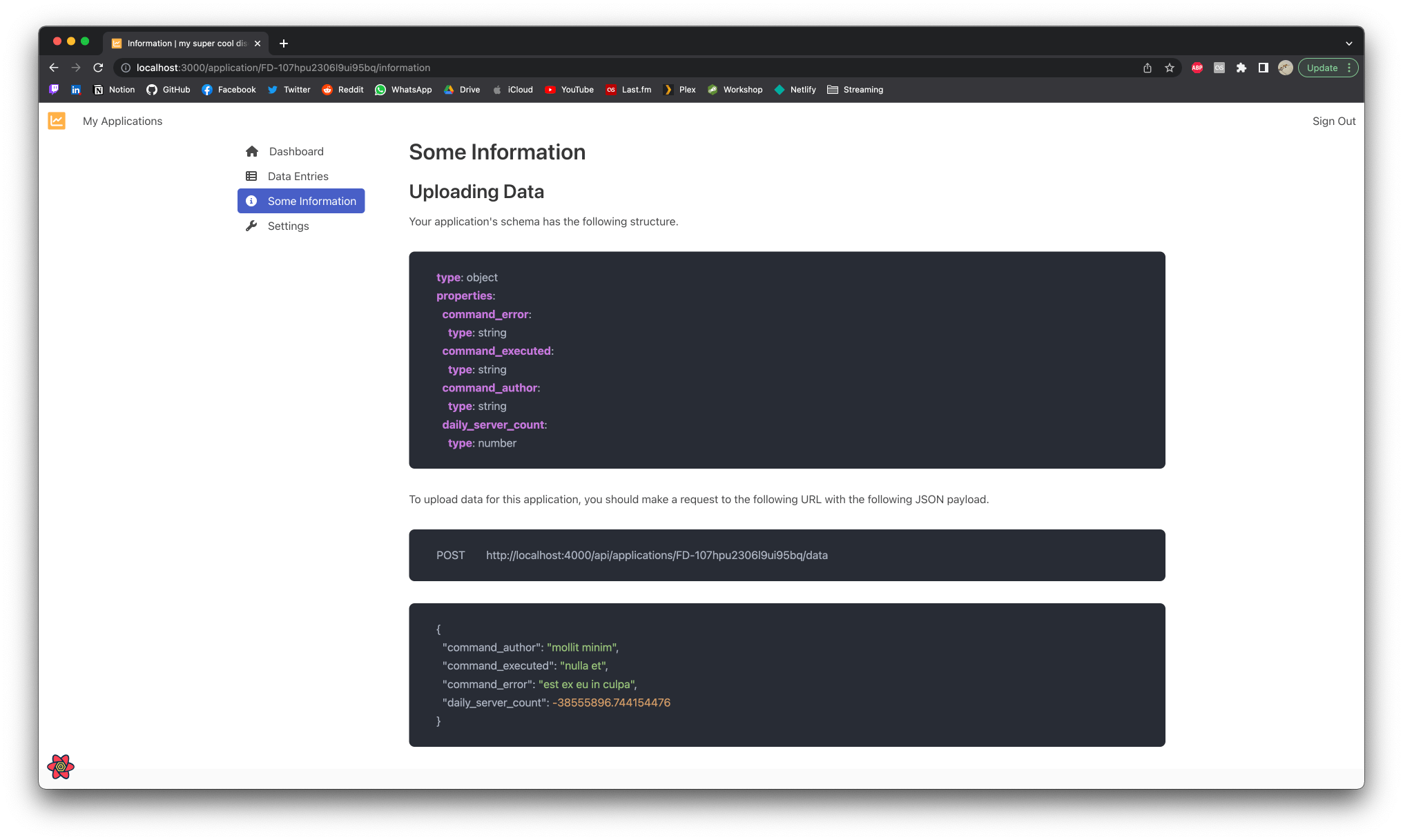Go to My Applications
This screenshot has width=1403, height=840.
pyautogui.click(x=122, y=121)
